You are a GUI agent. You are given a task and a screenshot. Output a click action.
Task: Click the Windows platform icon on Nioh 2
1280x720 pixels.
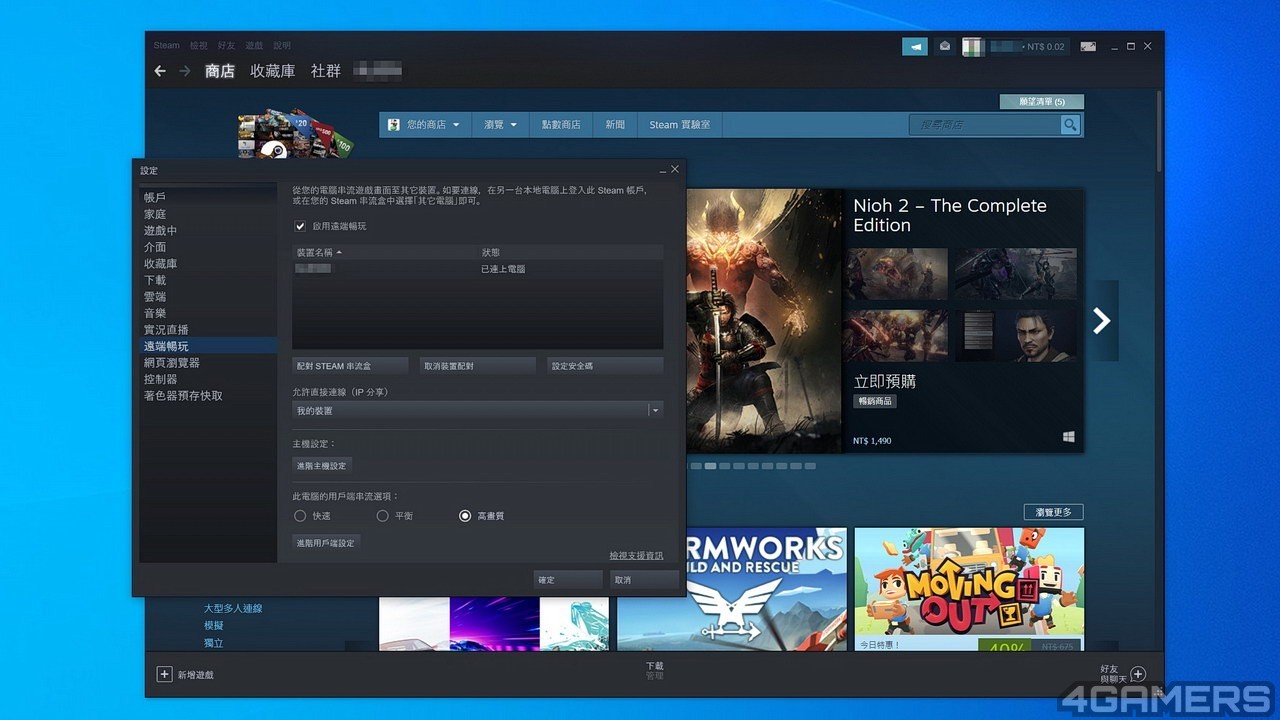click(x=1069, y=438)
